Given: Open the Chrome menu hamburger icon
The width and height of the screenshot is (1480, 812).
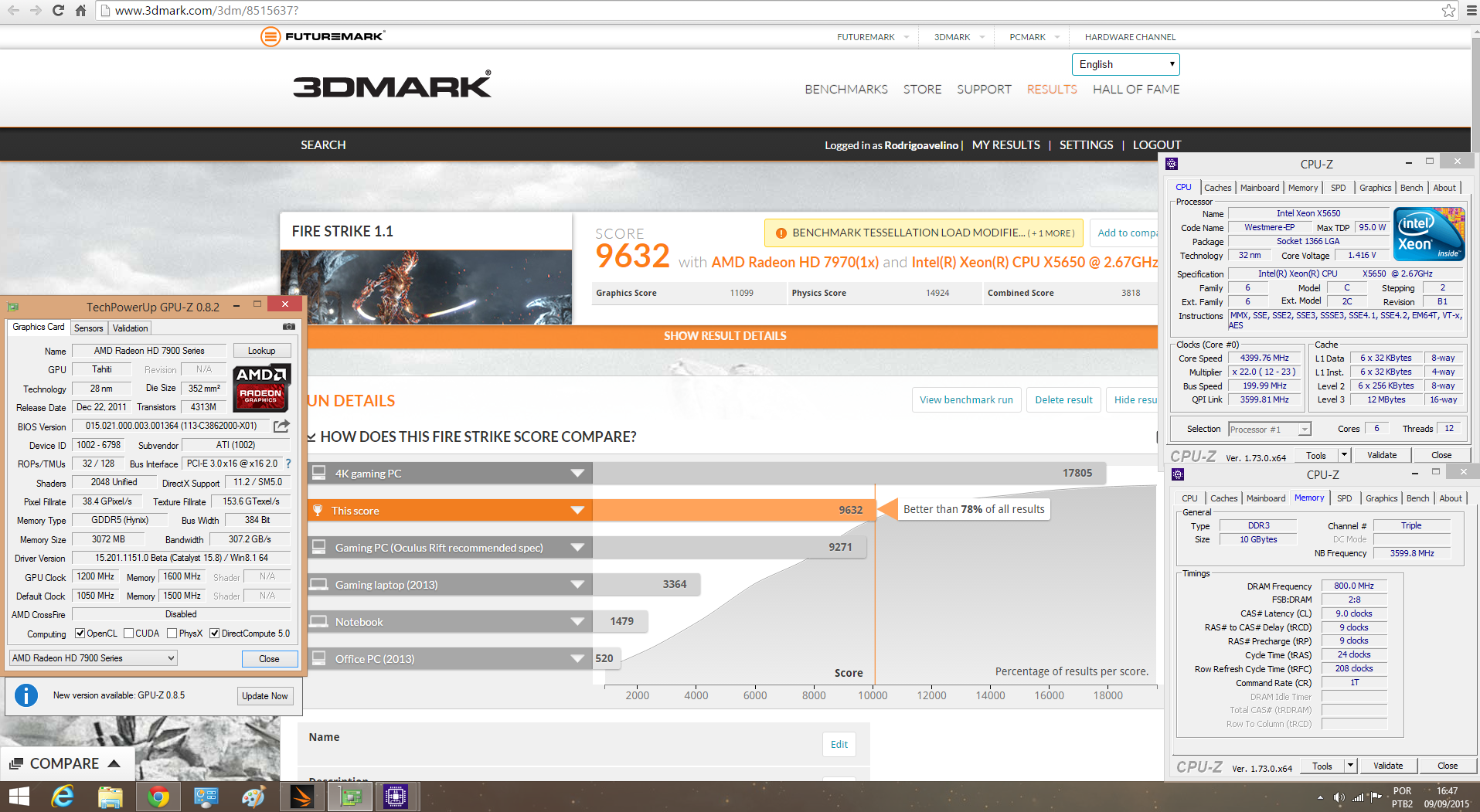Looking at the screenshot, I should [x=1471, y=10].
